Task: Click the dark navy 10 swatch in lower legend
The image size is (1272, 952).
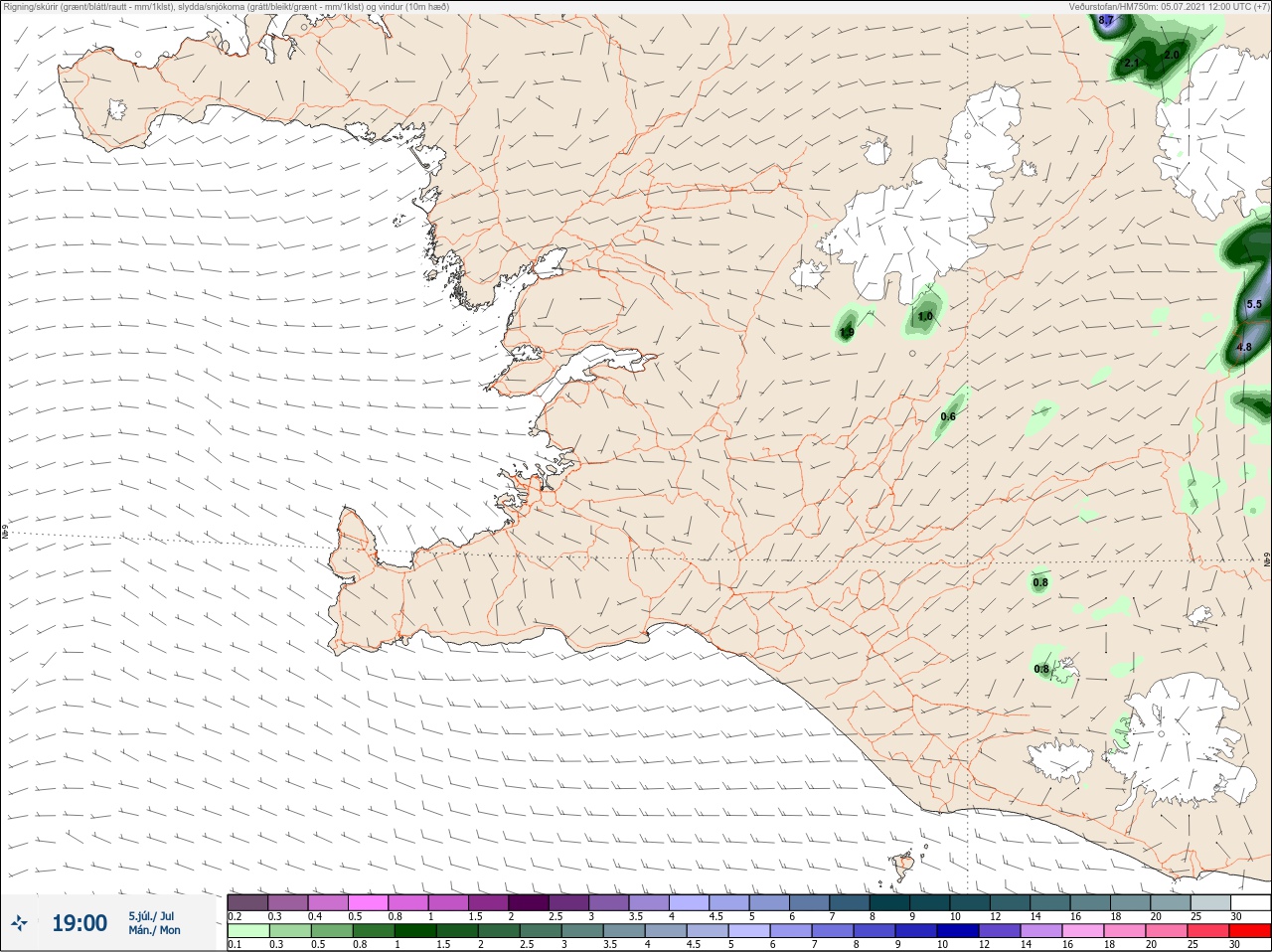Action: [957, 931]
